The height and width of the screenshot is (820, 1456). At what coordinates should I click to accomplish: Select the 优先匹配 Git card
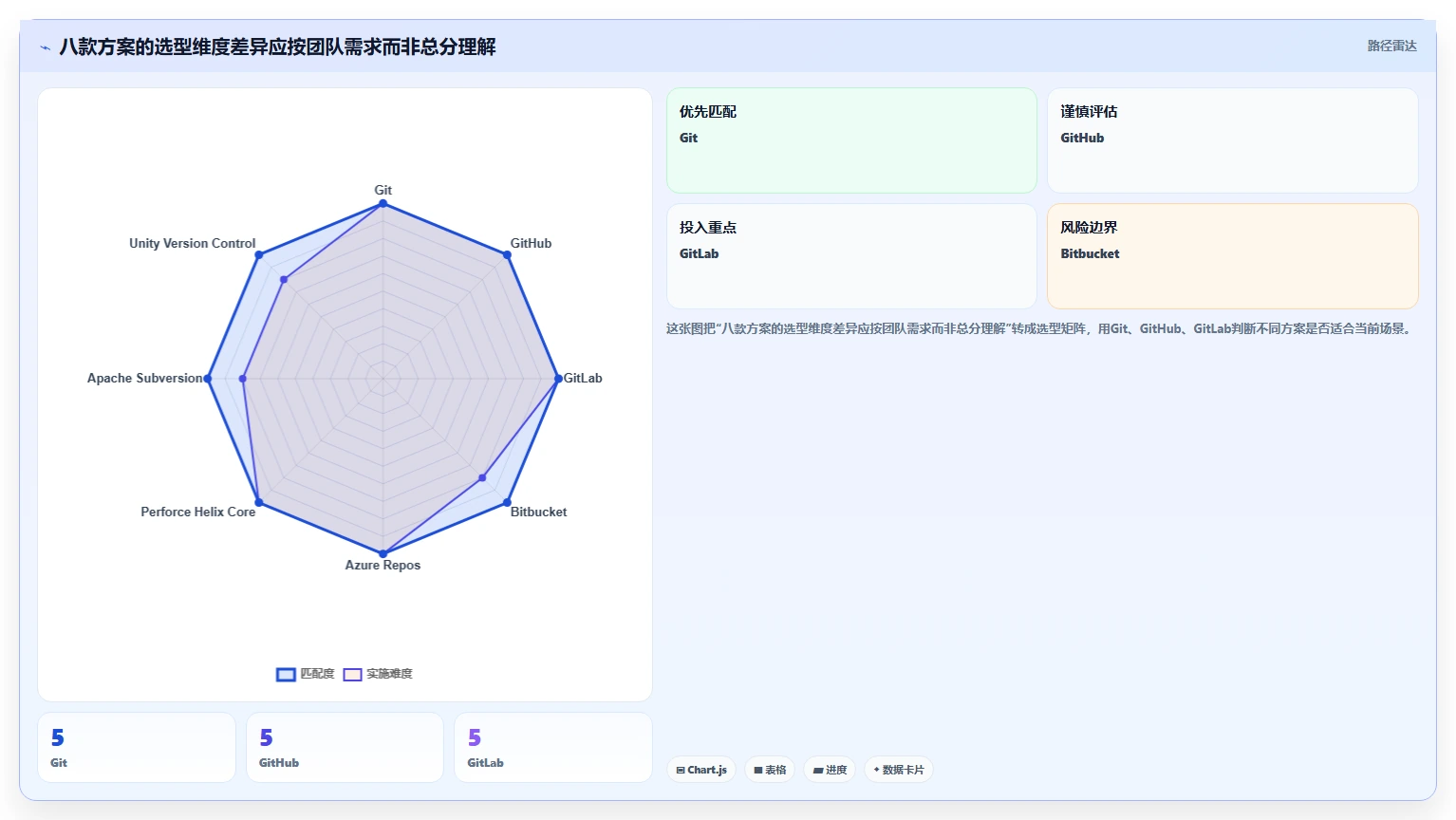pyautogui.click(x=851, y=140)
